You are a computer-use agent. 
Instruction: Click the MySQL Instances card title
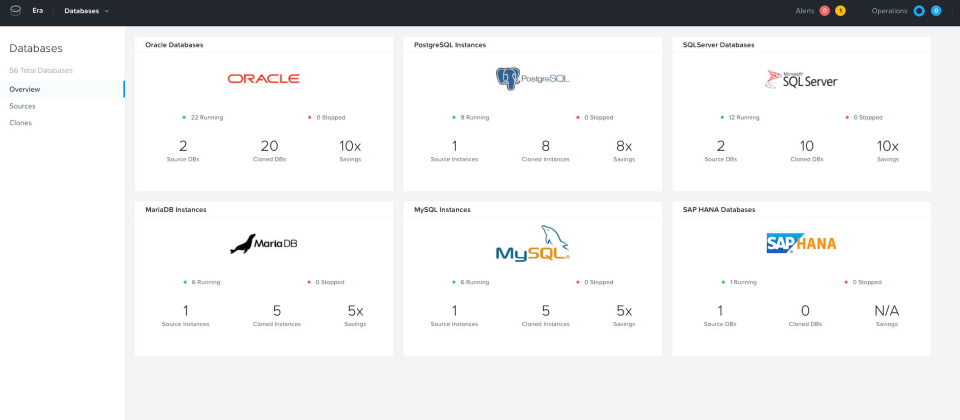442,209
